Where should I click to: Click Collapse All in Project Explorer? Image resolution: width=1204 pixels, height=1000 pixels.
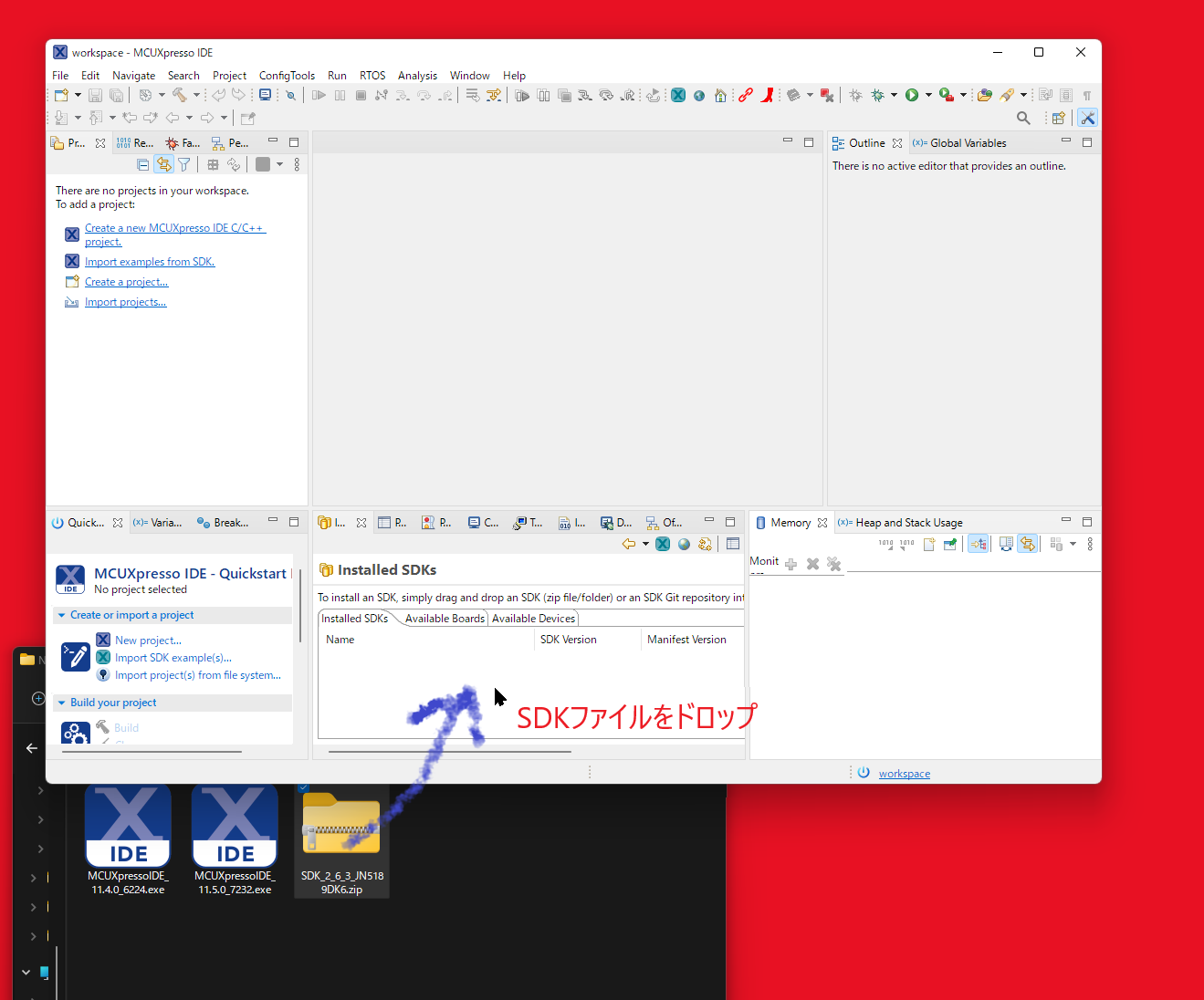pos(142,165)
